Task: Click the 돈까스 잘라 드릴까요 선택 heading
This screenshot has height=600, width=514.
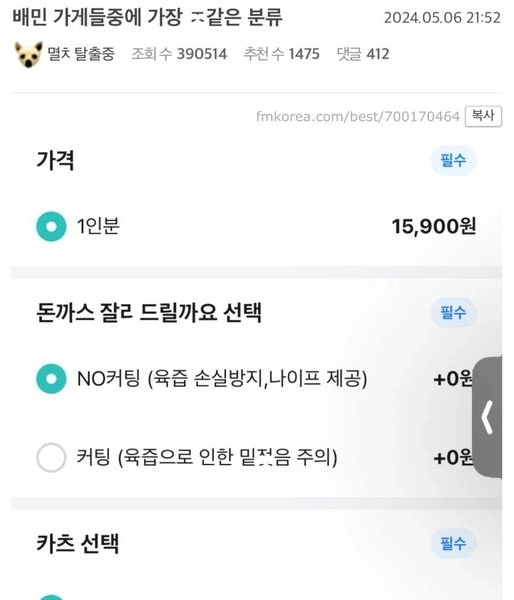Action: coord(149,313)
